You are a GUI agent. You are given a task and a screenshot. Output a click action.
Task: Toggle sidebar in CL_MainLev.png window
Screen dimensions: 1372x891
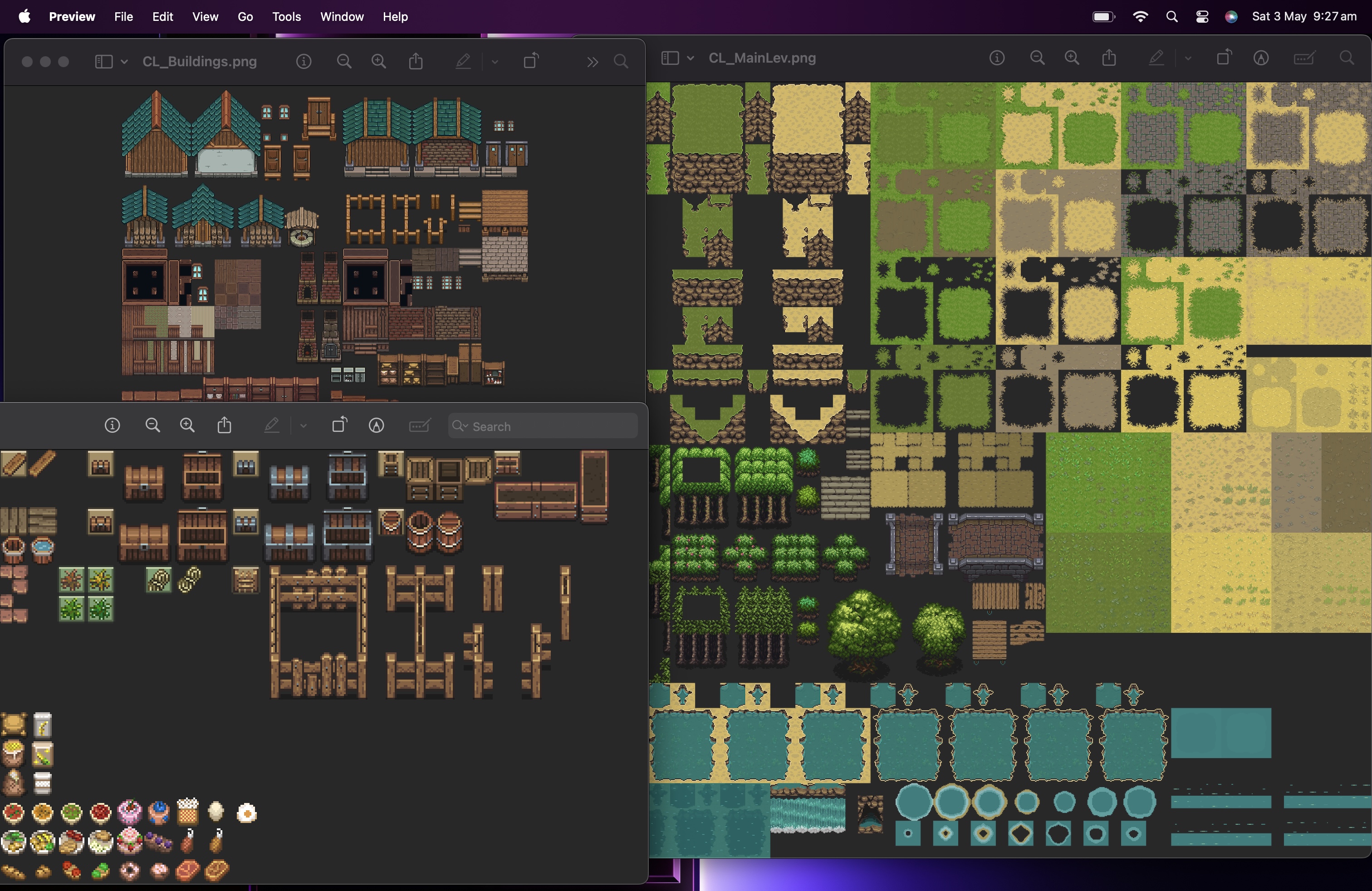(670, 58)
